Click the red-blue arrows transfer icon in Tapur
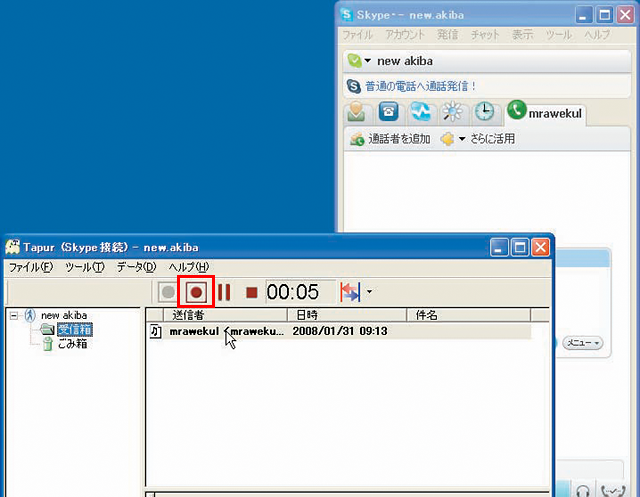This screenshot has height=497, width=640. click(x=350, y=292)
